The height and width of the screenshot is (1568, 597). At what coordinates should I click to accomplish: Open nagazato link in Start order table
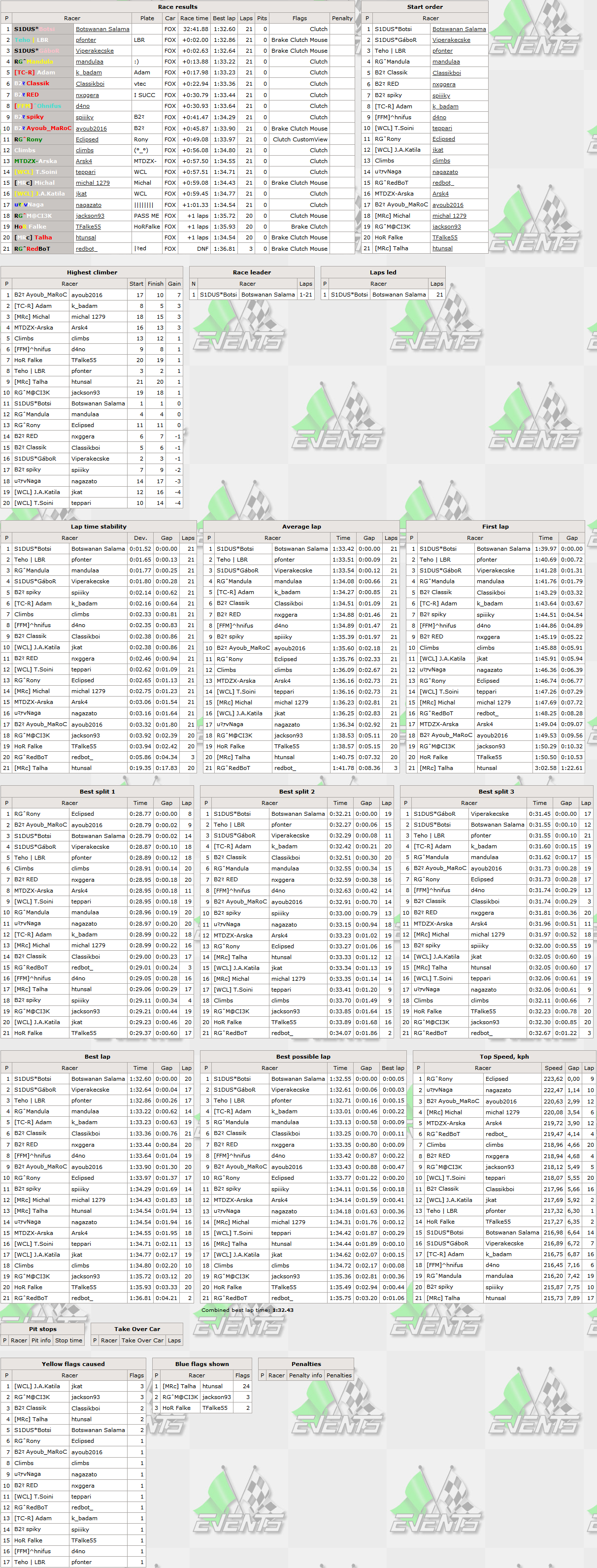(445, 172)
